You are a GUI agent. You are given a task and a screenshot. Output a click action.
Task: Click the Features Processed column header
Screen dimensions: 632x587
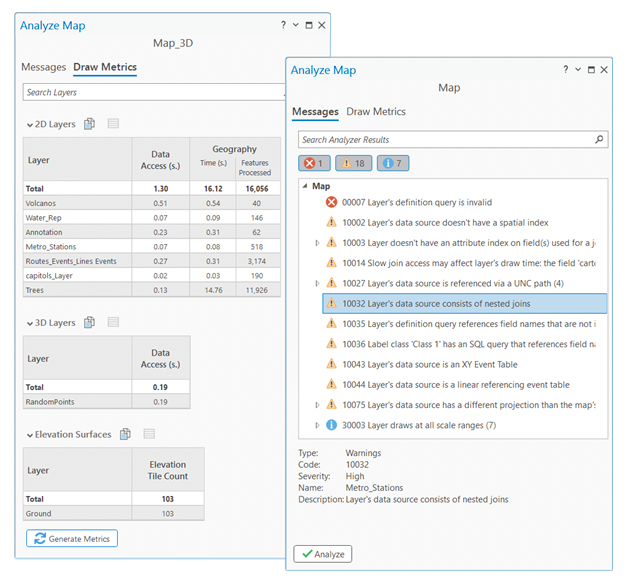tap(255, 168)
